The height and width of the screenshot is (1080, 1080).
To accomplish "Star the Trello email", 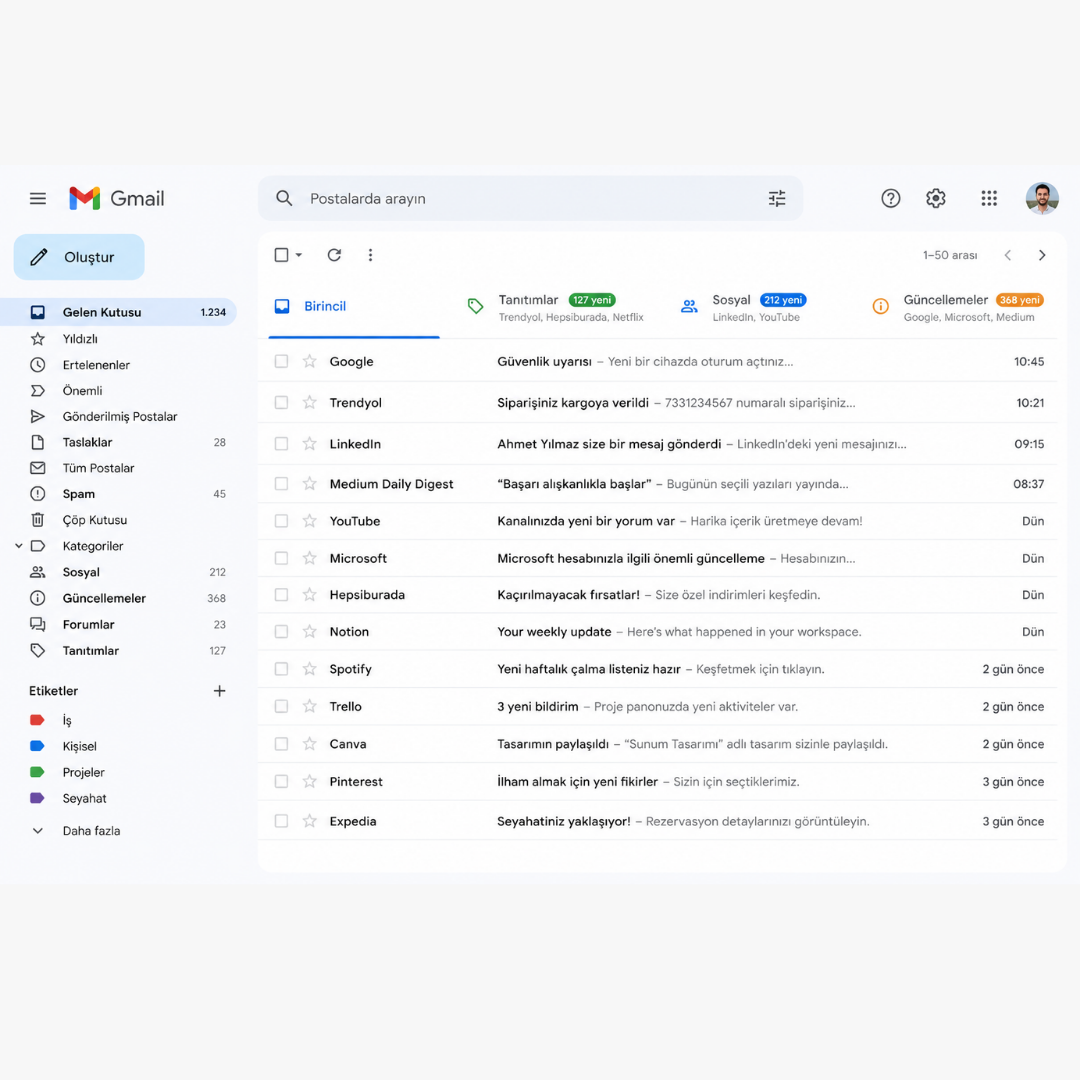I will coord(309,706).
